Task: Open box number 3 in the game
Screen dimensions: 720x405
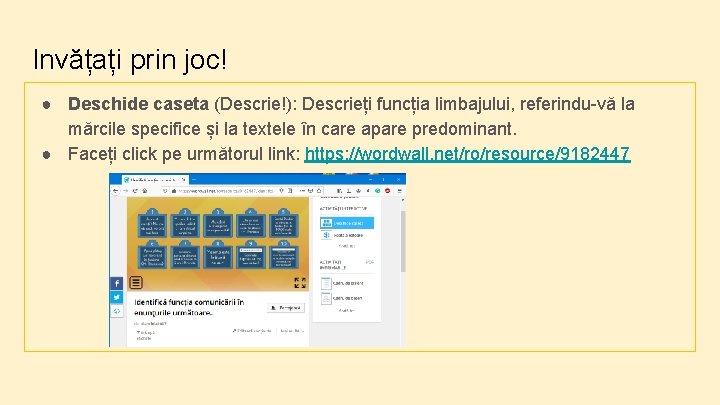Action: tap(218, 224)
